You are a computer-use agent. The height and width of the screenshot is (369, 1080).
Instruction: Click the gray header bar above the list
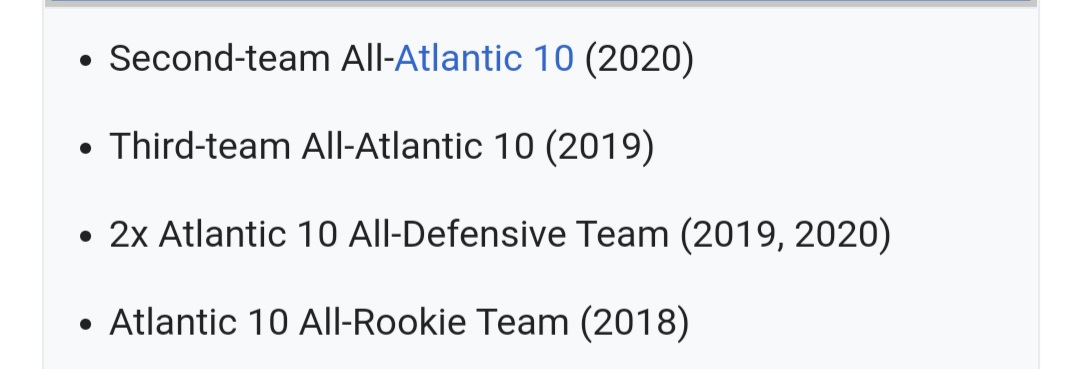tap(541, 3)
